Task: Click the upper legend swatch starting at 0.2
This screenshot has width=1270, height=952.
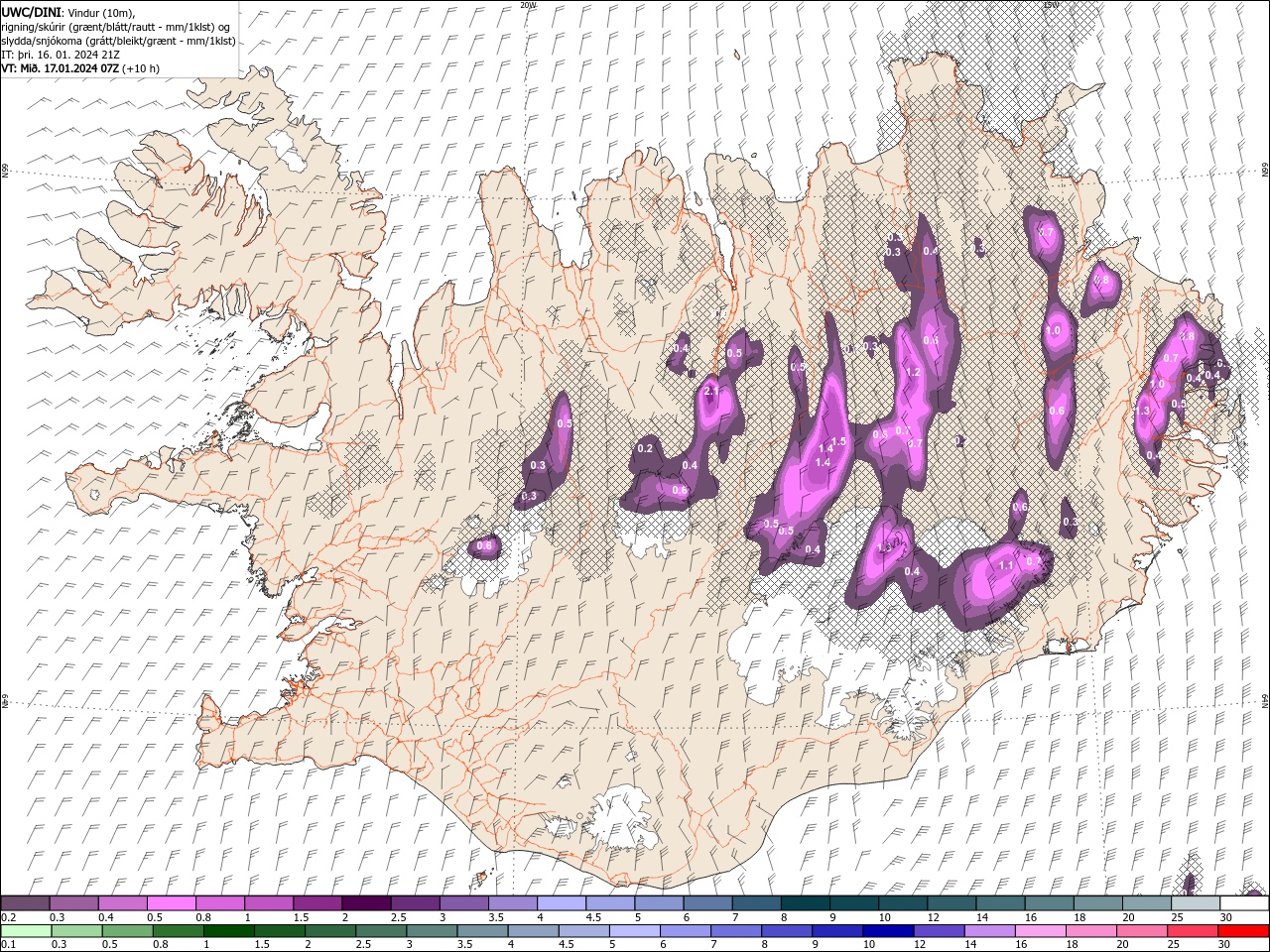Action: (x=25, y=903)
